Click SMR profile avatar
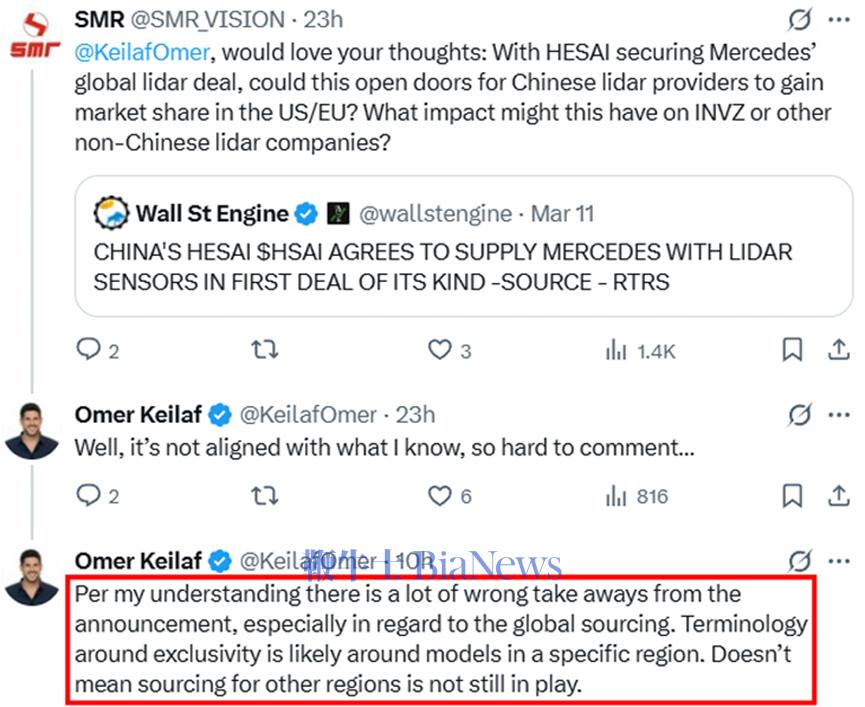Viewport: 865px width, 707px height. pos(35,34)
